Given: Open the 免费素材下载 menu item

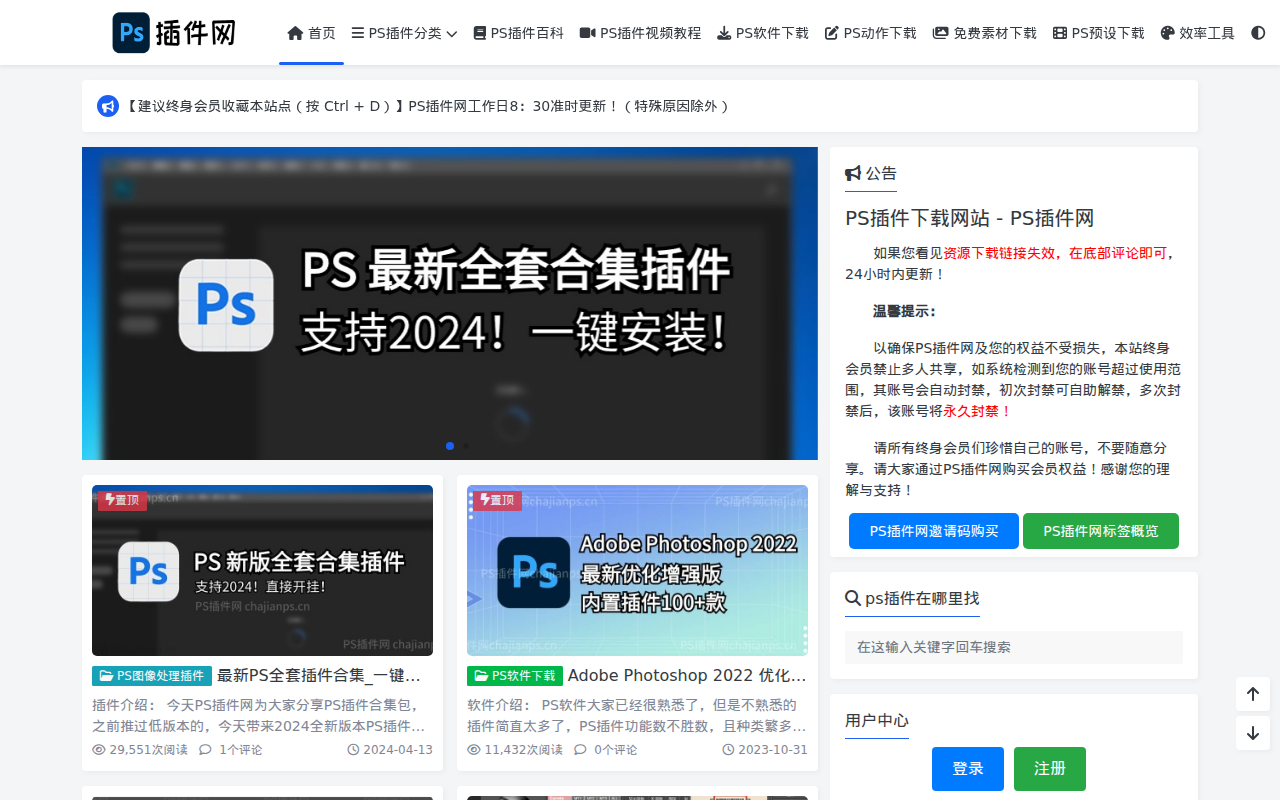Looking at the screenshot, I should click(x=984, y=33).
